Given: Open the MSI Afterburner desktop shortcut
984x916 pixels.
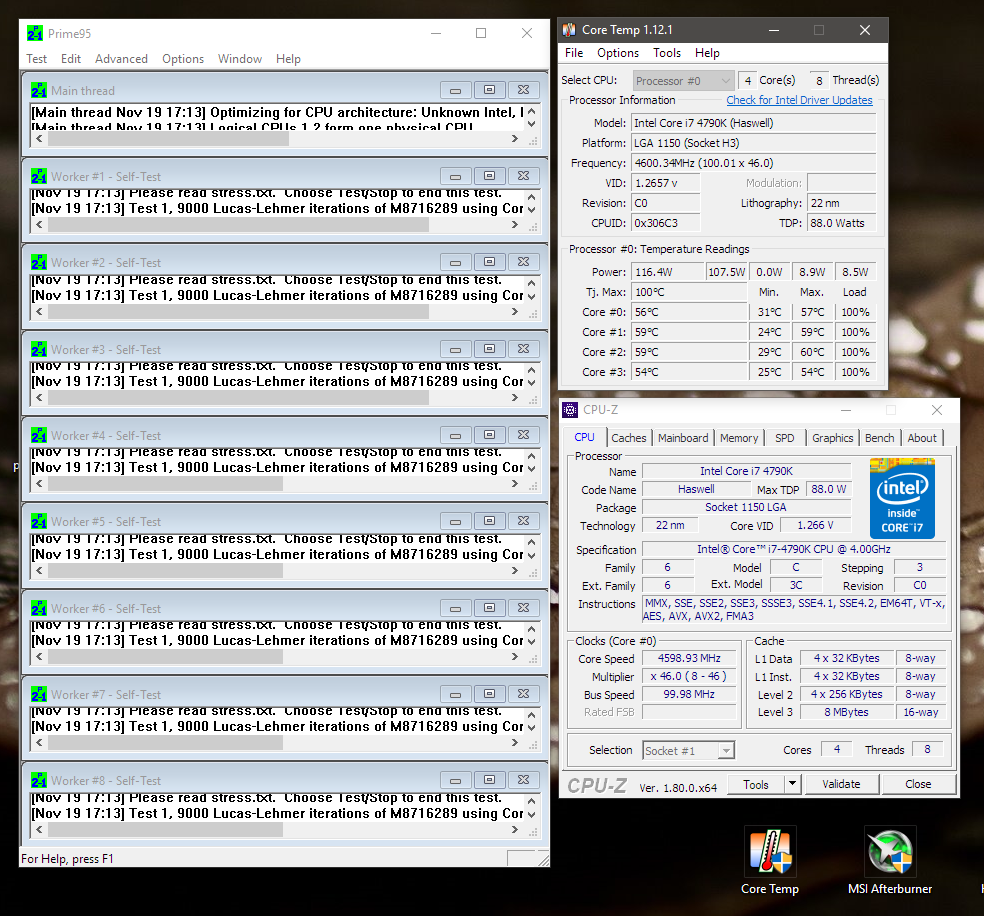Looking at the screenshot, I should tap(890, 861).
